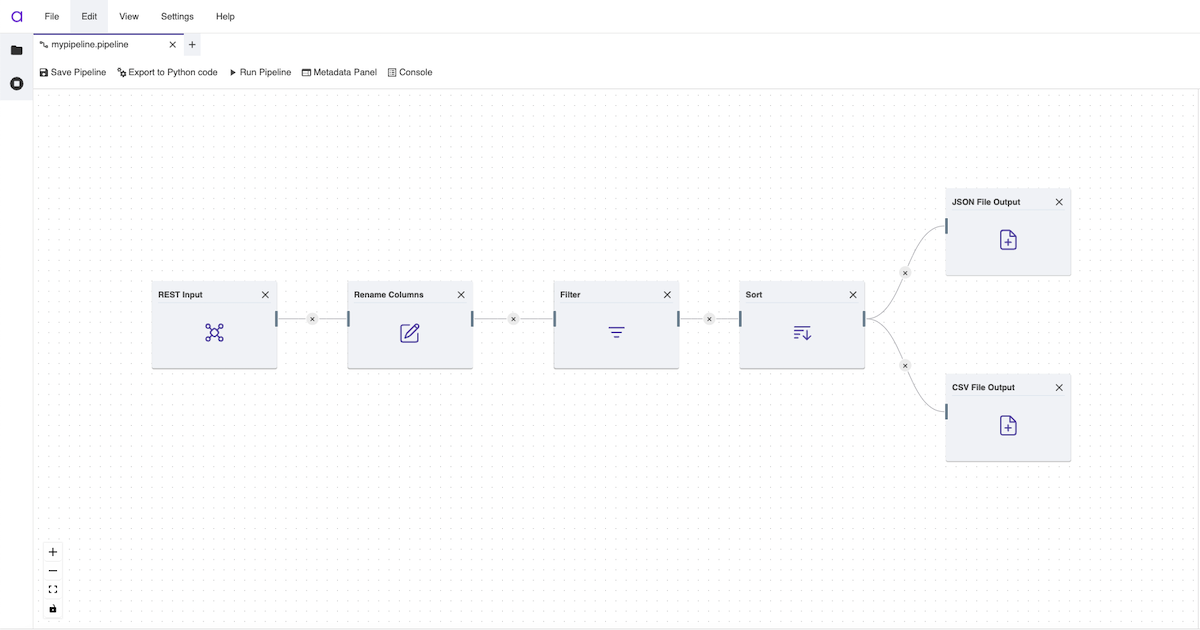Fit the pipeline view to screen
This screenshot has height=630, width=1200.
click(53, 589)
